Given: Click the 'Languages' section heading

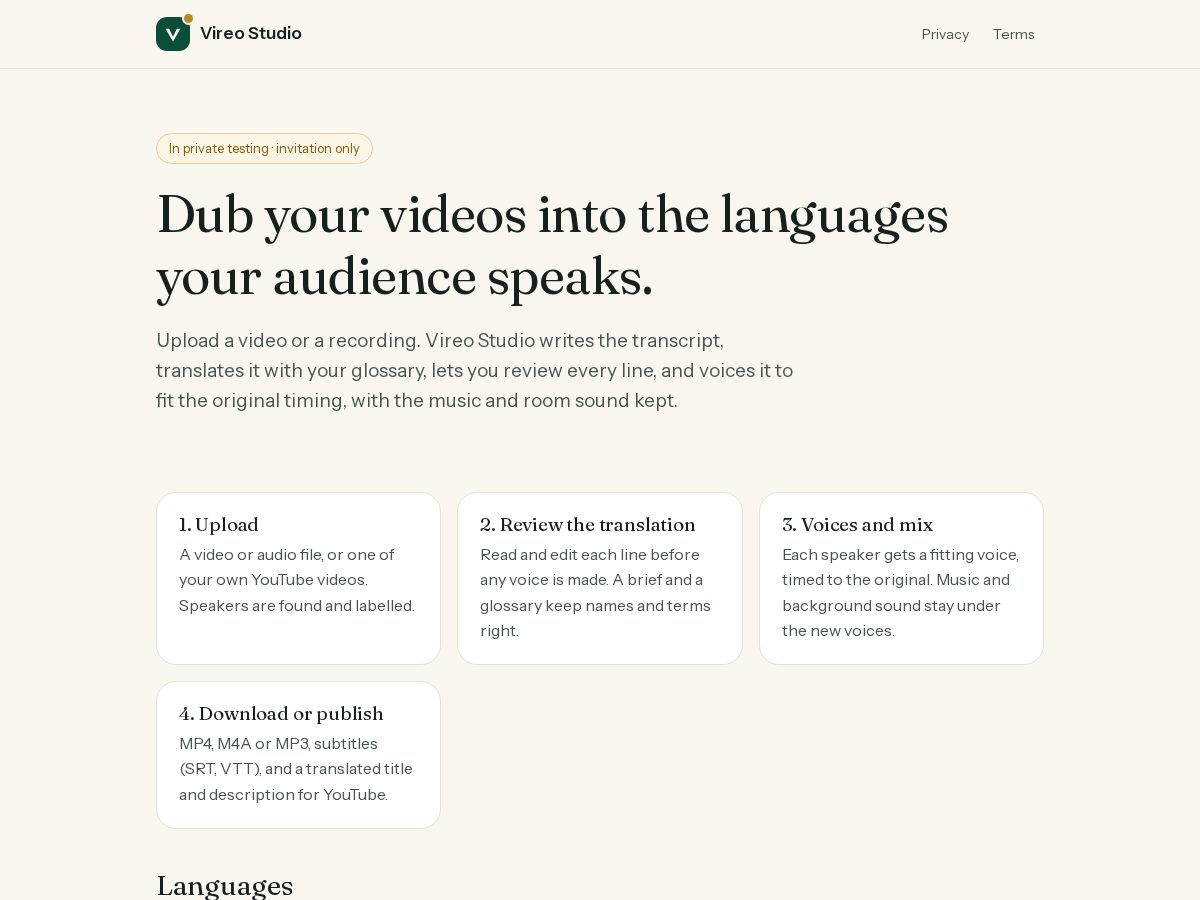Looking at the screenshot, I should click(x=225, y=886).
